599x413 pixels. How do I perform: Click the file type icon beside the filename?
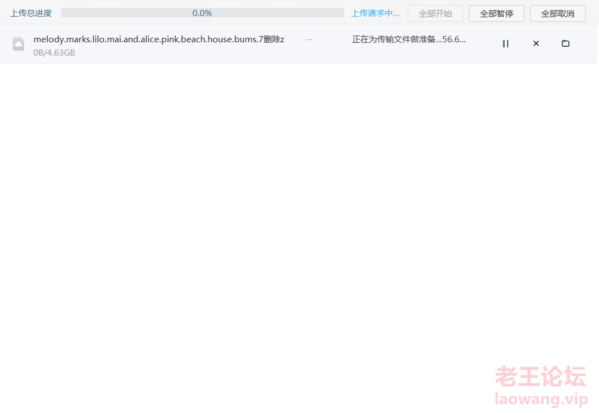(x=18, y=44)
